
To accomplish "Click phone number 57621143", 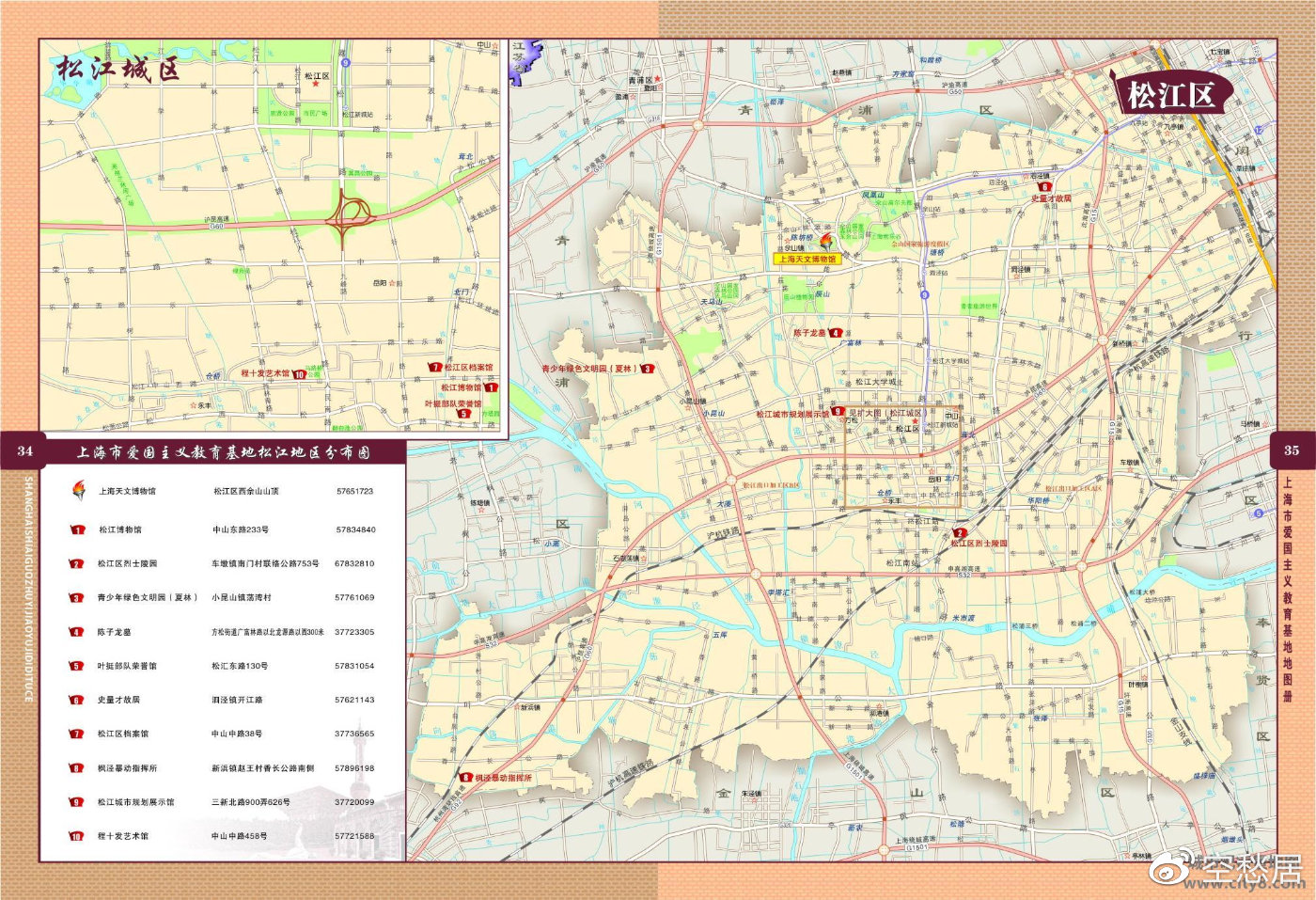I will coord(354,700).
